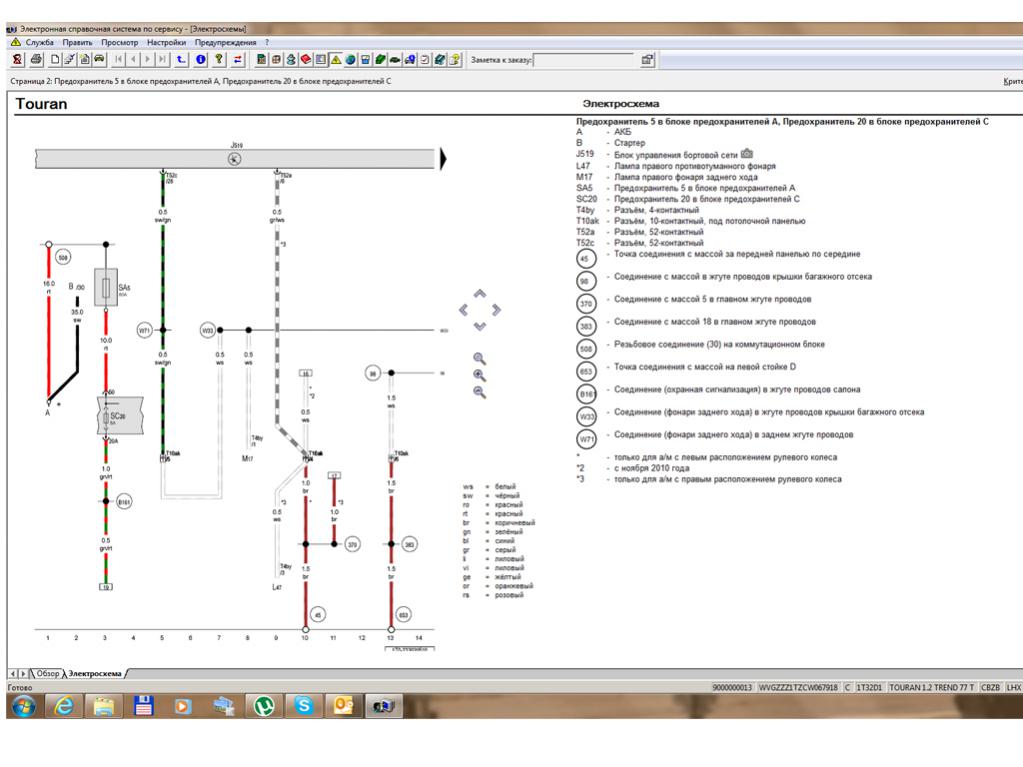Click the yellow warning triangle toolbar icon
Image resolution: width=1023 pixels, height=767 pixels.
point(335,59)
